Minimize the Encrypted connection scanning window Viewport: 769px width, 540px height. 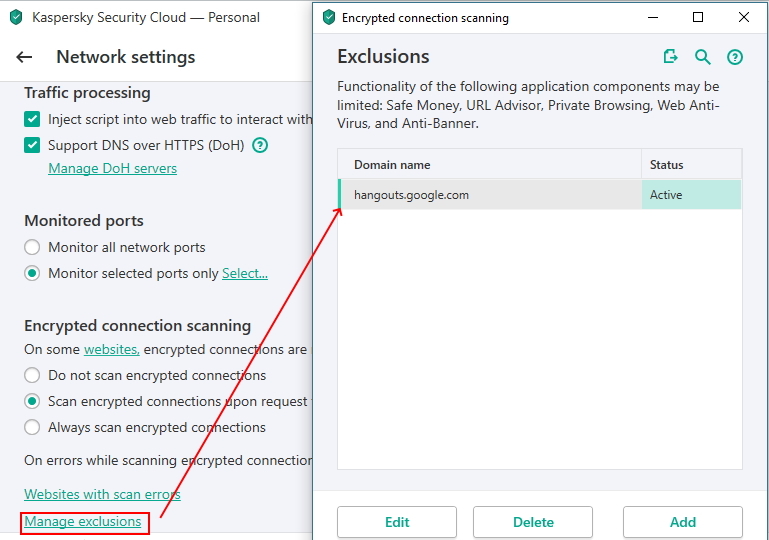point(653,18)
